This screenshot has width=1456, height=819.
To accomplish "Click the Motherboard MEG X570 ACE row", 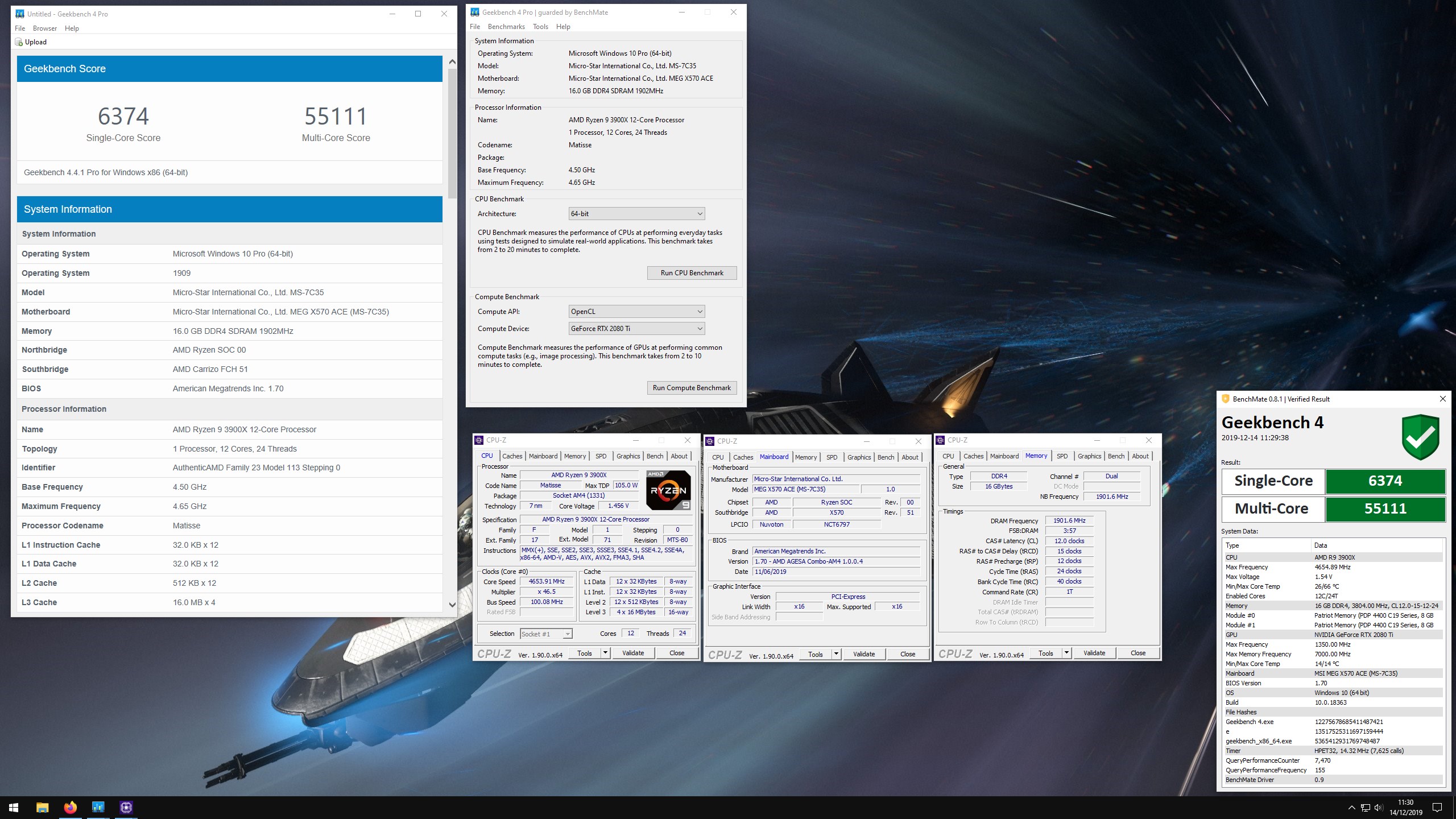I will pyautogui.click(x=230, y=312).
